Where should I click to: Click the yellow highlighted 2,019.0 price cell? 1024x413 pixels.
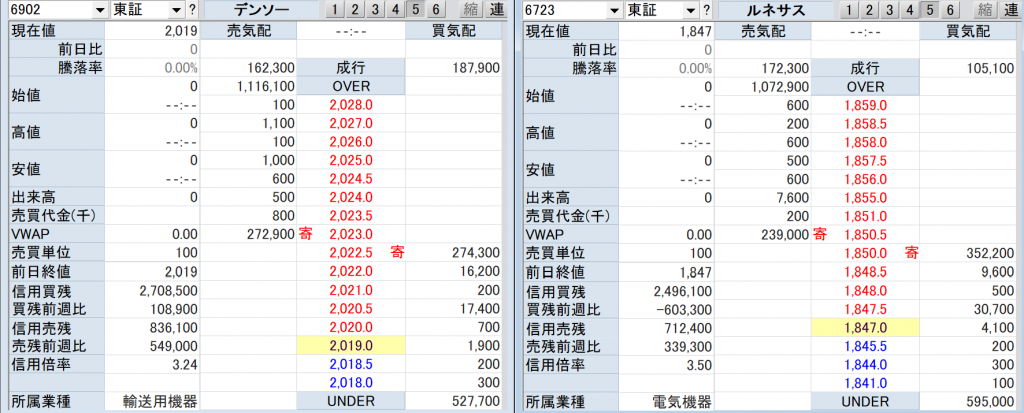point(351,345)
